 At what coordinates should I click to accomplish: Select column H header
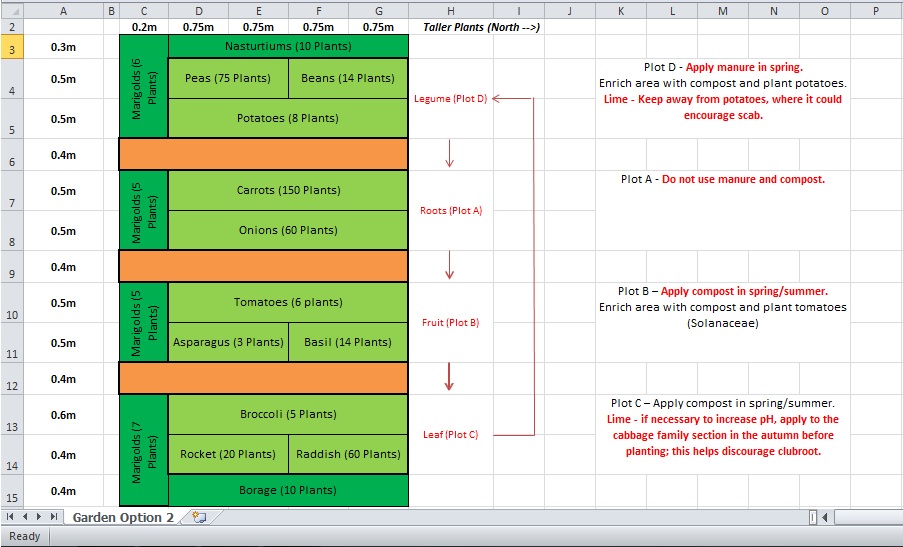point(450,10)
